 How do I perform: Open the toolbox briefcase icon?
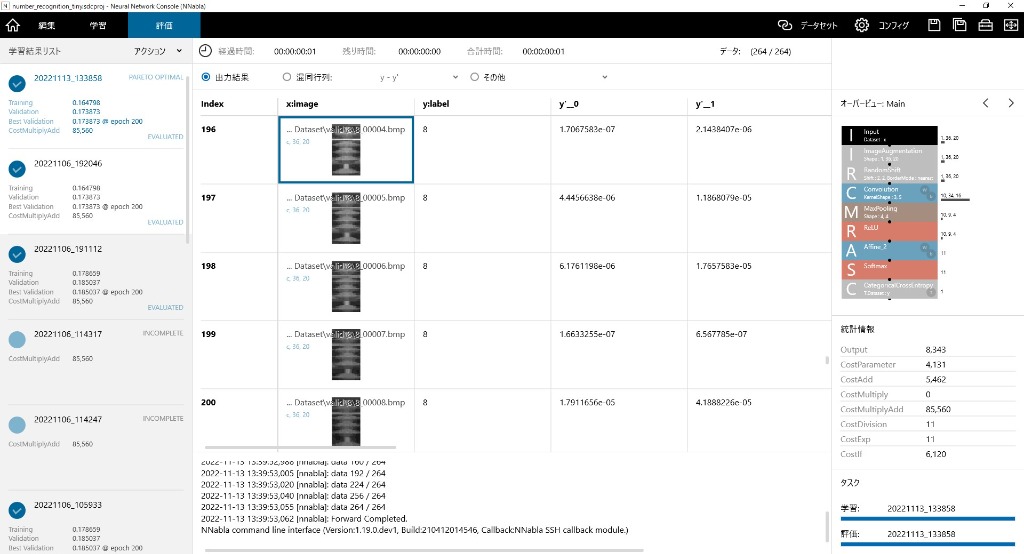click(x=985, y=25)
